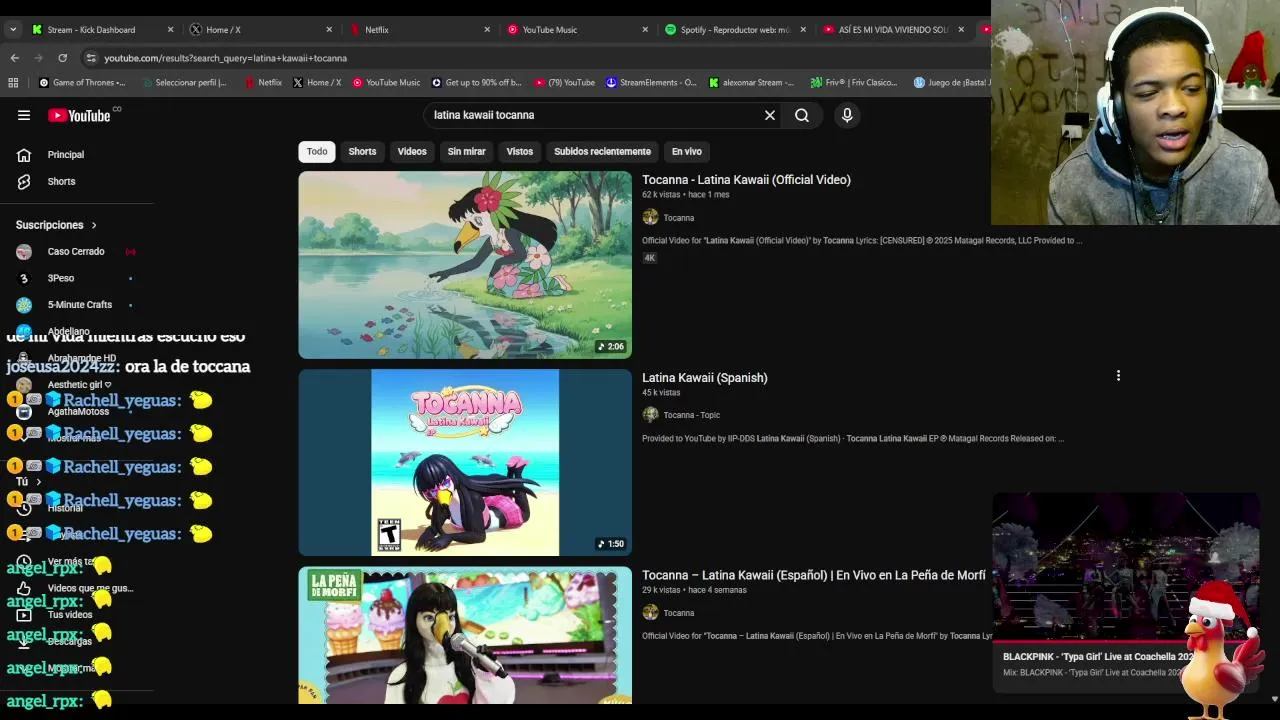Close the Spotify tab

(803, 30)
